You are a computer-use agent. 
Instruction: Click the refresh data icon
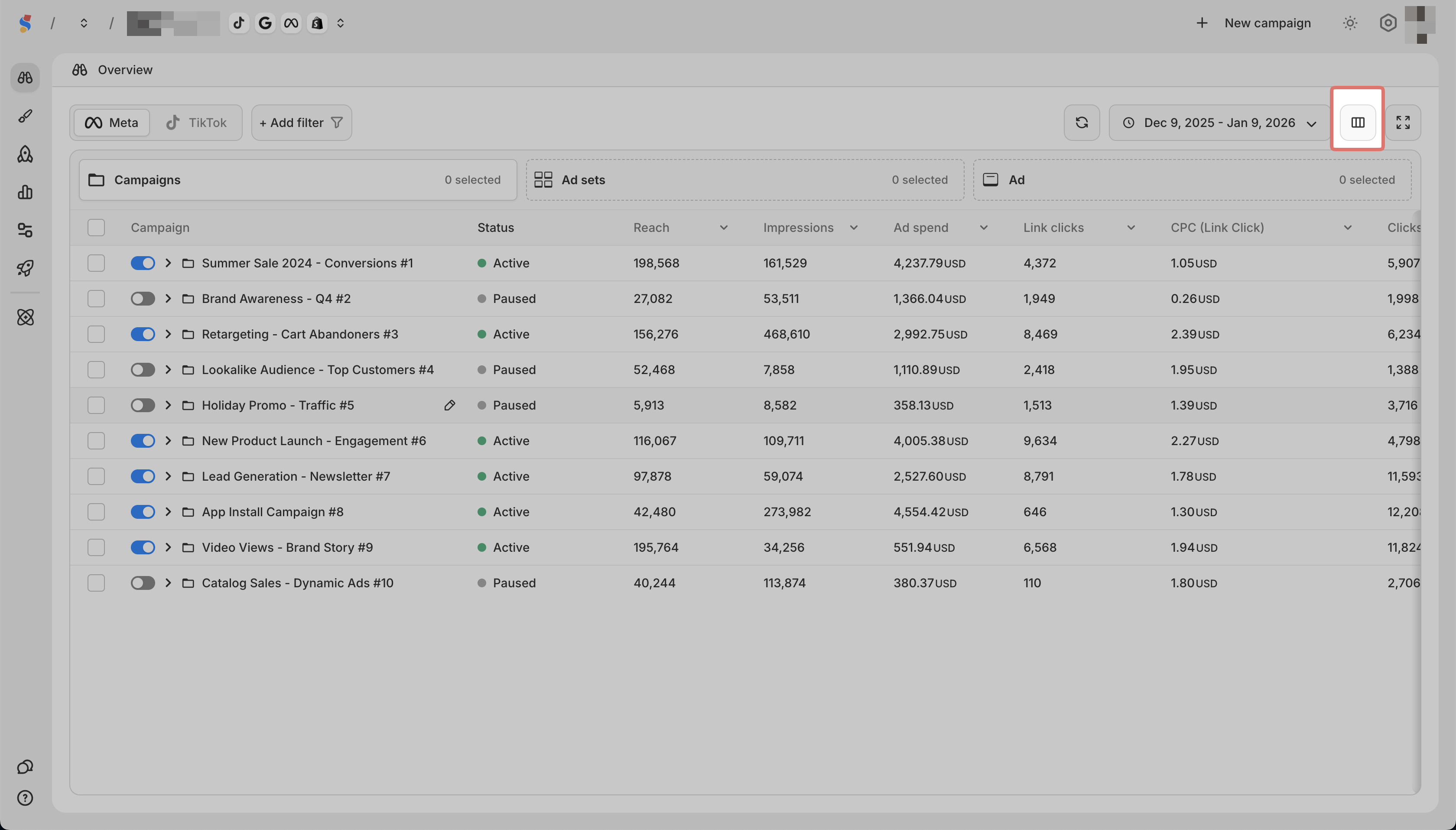[x=1081, y=123]
